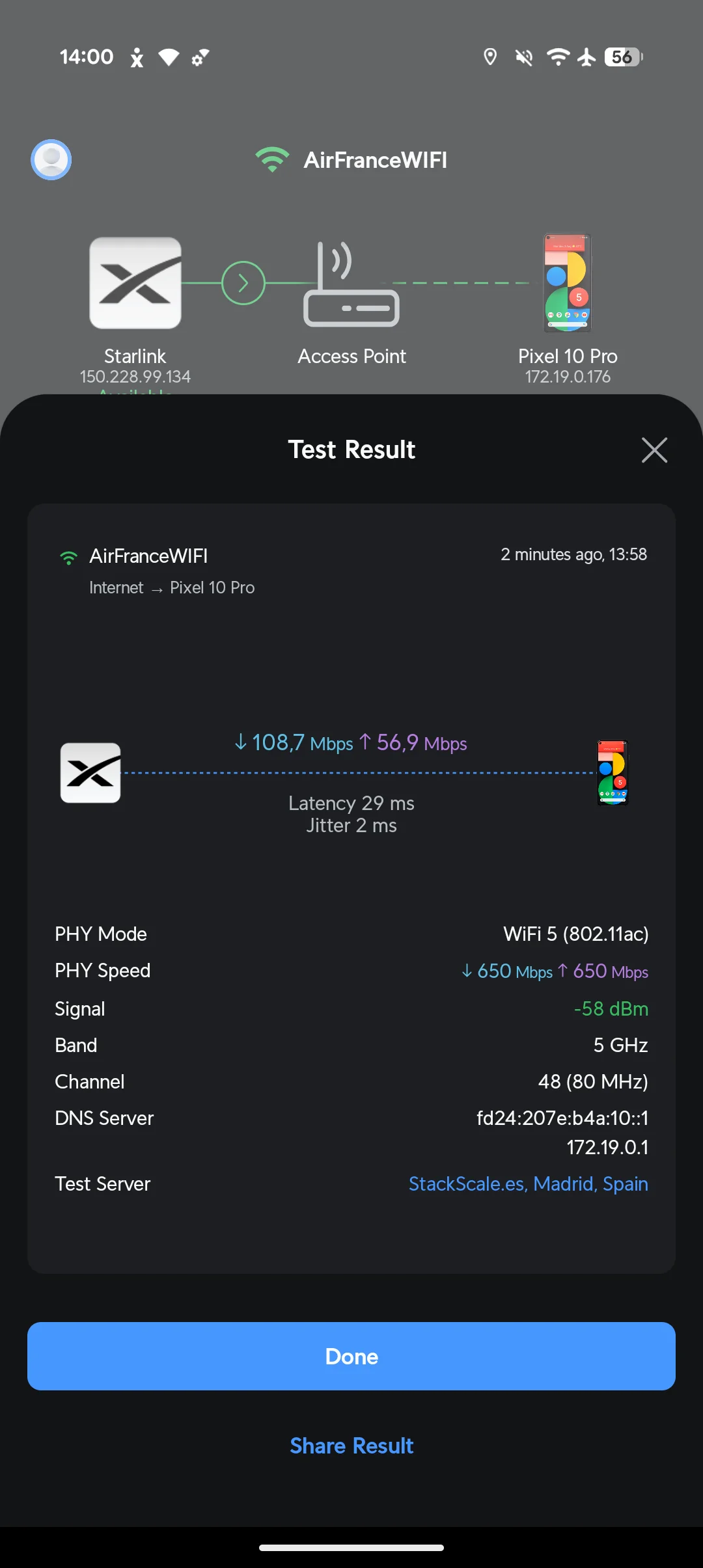Tap the battery indicator in status bar

(623, 57)
